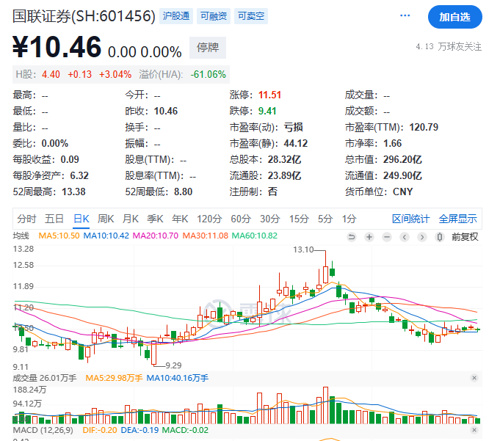Click 总市值 value 296.20亿
This screenshot has height=441, width=500.
[x=402, y=159]
